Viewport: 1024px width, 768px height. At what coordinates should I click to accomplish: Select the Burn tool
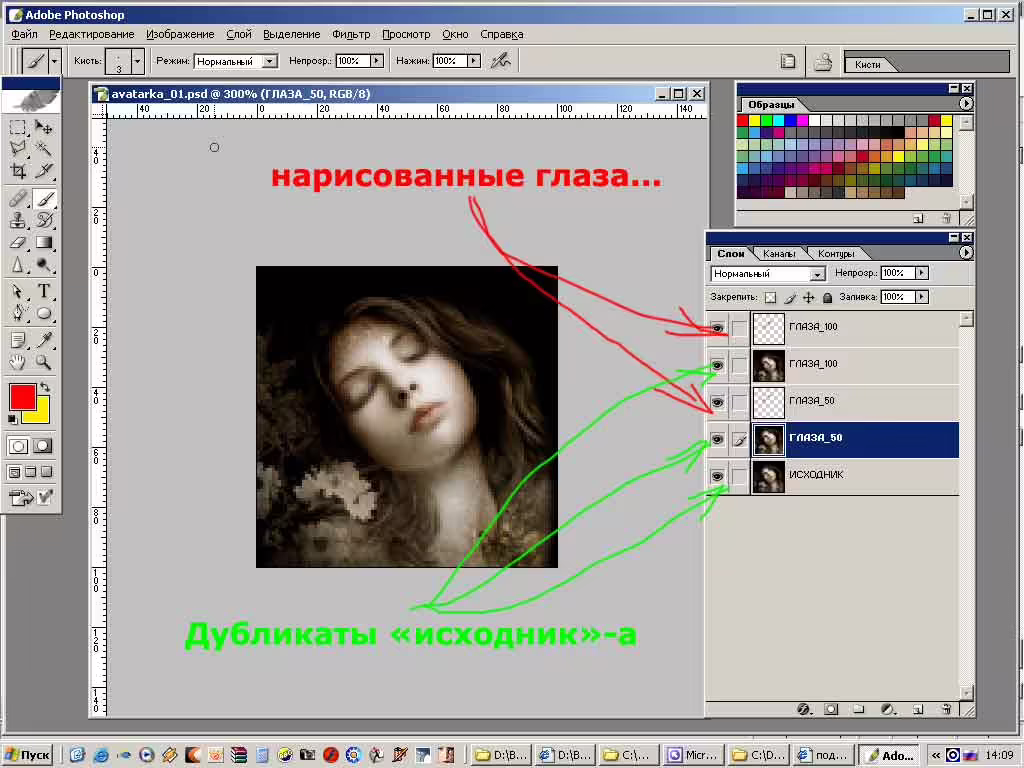pyautogui.click(x=44, y=264)
